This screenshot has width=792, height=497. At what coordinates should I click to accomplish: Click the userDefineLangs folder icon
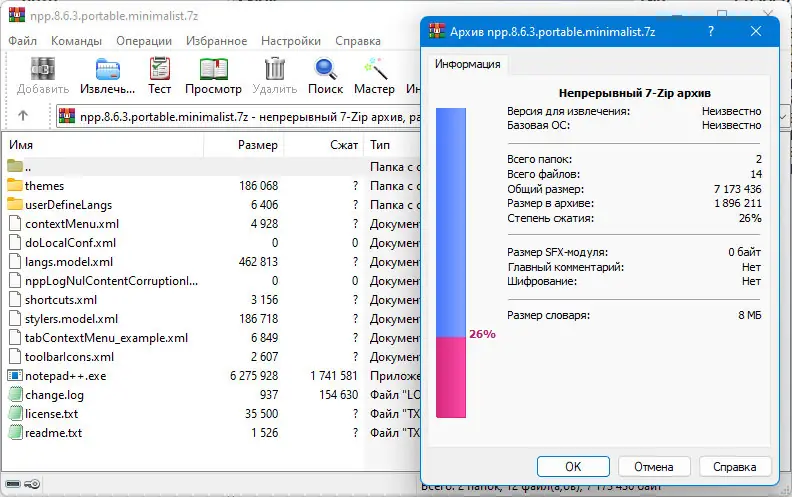15,204
